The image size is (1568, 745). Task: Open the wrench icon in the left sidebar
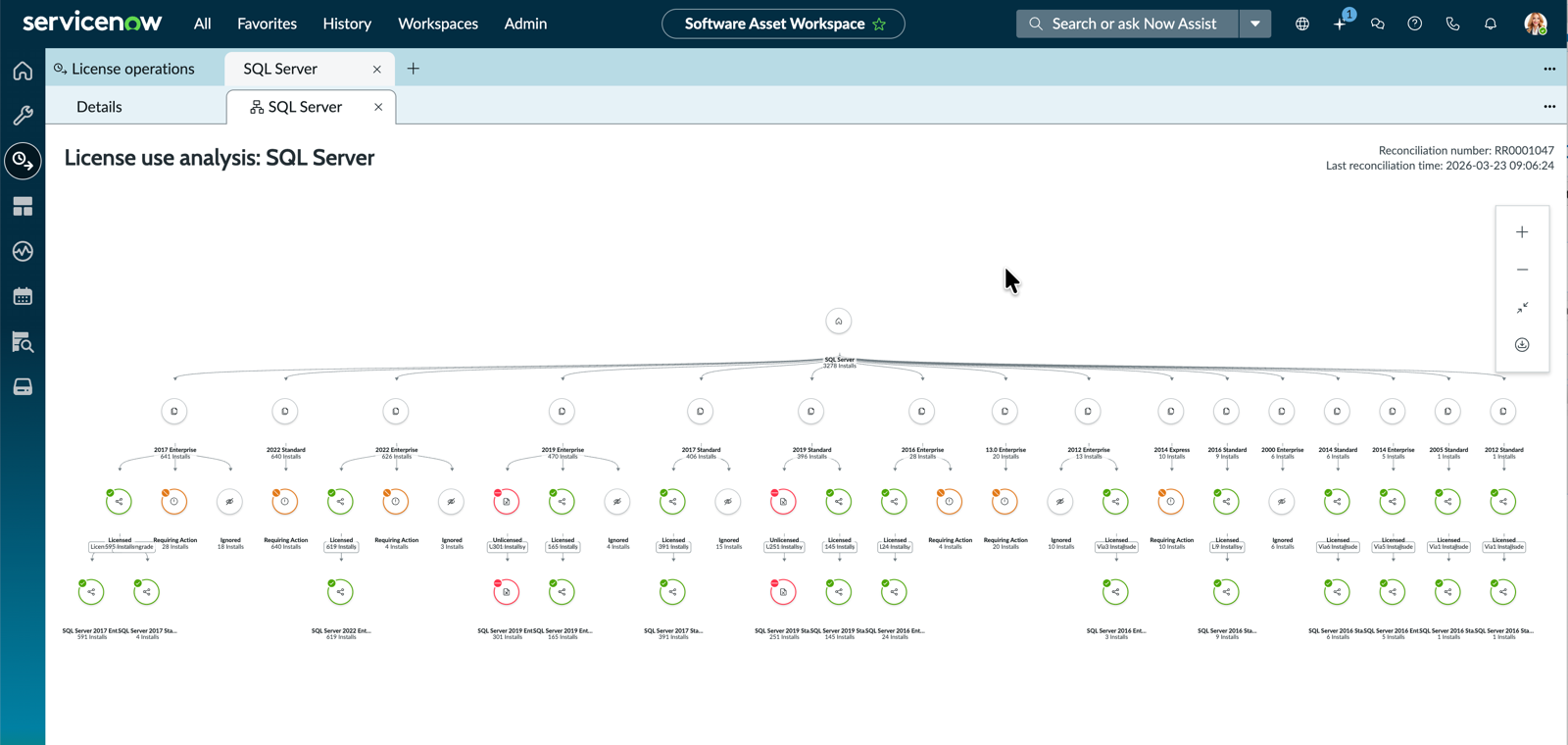[x=23, y=116]
